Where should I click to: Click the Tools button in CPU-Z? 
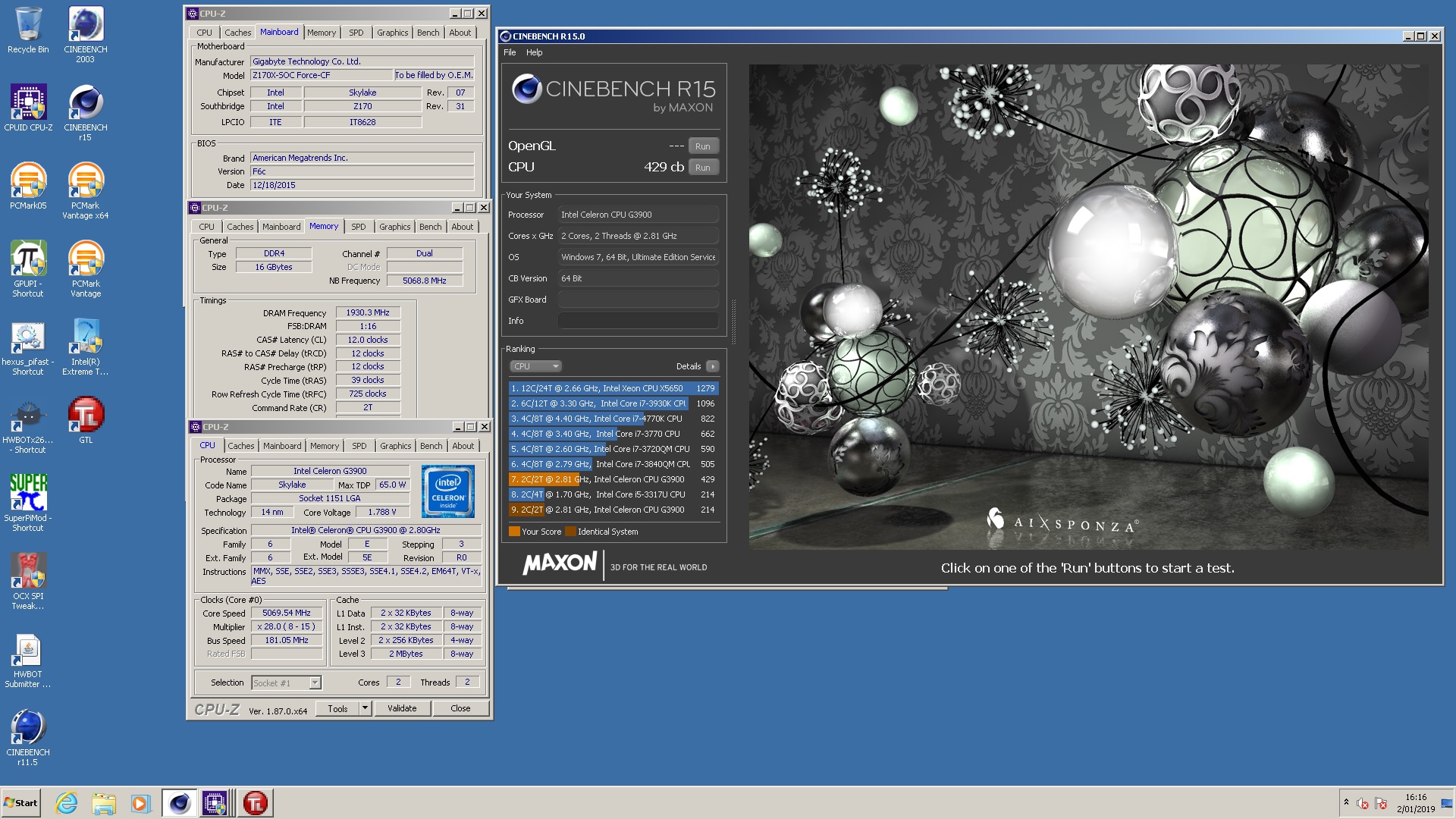[337, 708]
